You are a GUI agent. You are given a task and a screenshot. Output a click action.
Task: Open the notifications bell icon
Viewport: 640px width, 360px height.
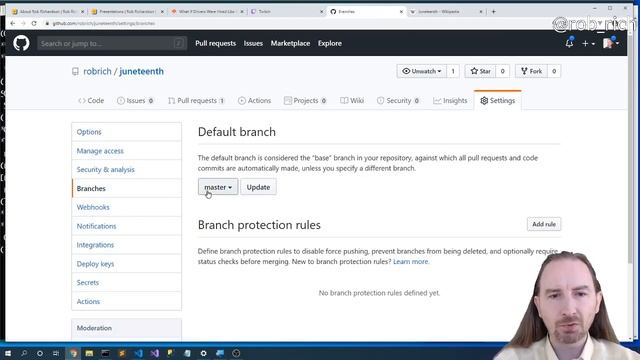(x=569, y=43)
